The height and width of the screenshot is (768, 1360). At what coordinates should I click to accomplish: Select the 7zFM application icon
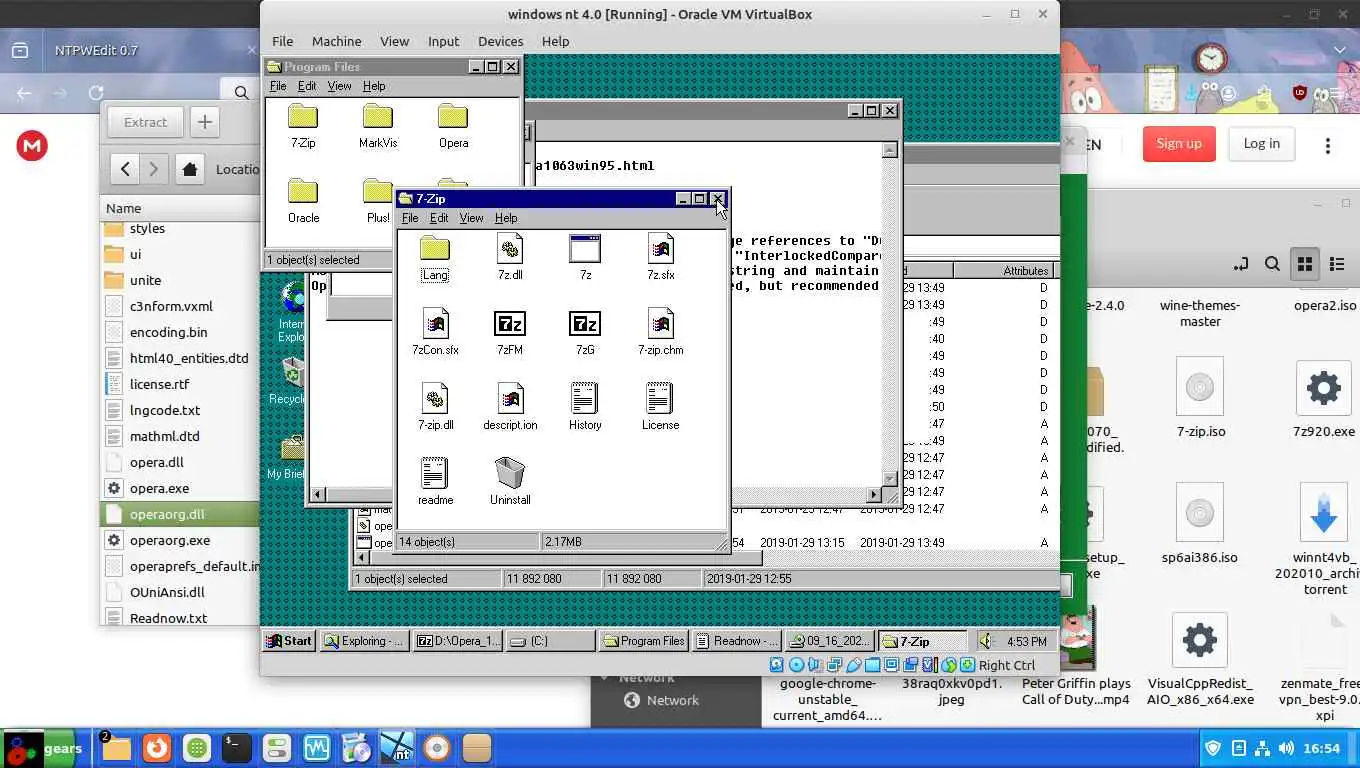tap(510, 324)
